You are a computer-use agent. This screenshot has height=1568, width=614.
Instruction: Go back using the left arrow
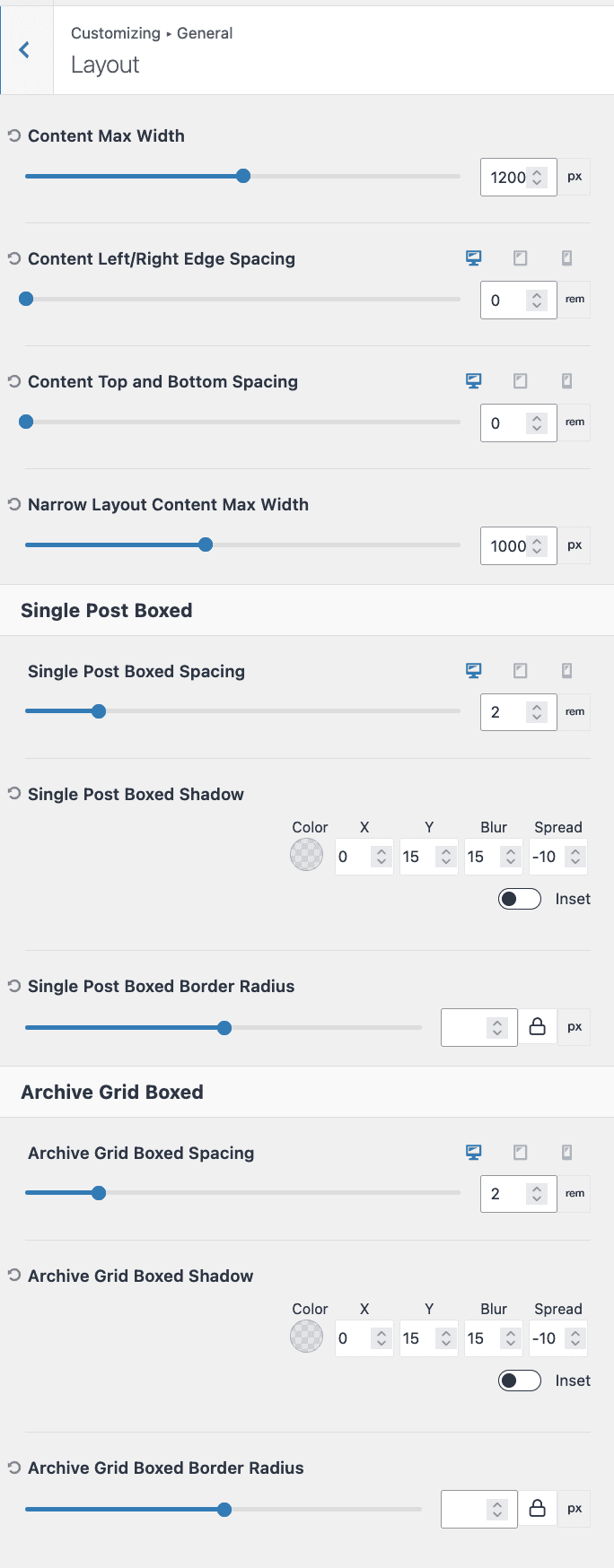click(x=24, y=49)
